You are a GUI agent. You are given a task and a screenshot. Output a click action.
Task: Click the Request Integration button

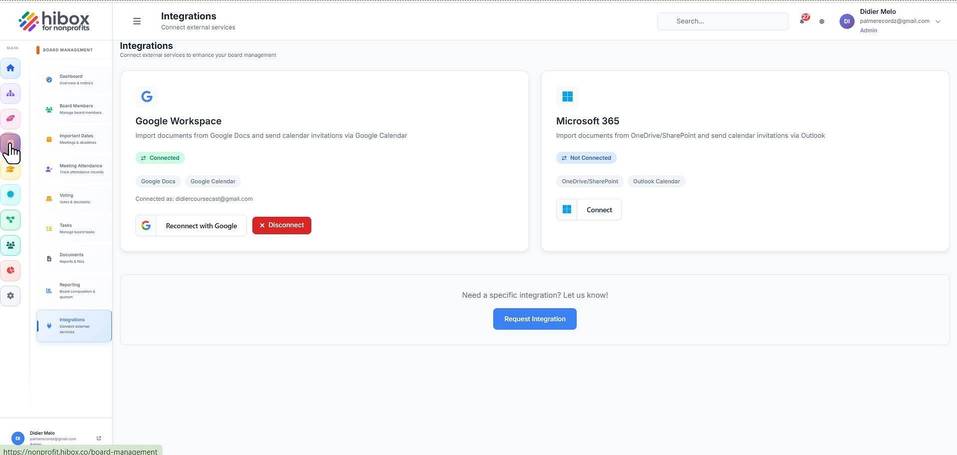click(535, 319)
